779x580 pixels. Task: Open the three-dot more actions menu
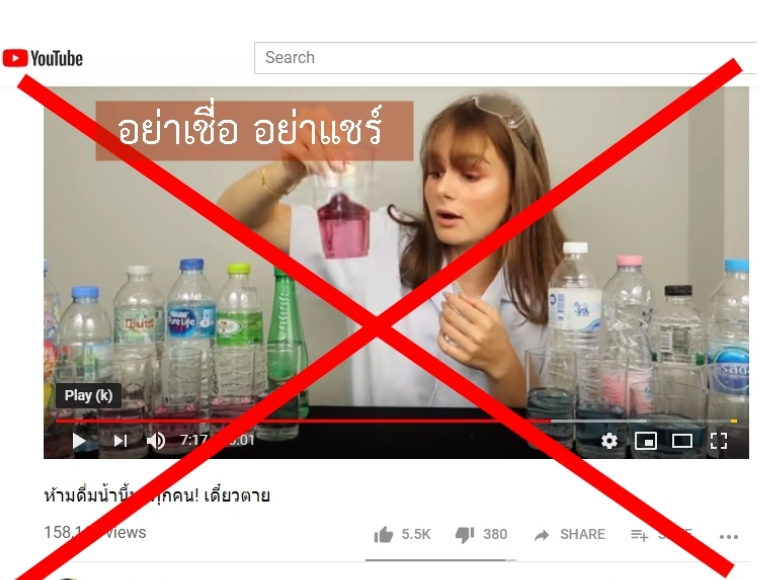(x=728, y=537)
